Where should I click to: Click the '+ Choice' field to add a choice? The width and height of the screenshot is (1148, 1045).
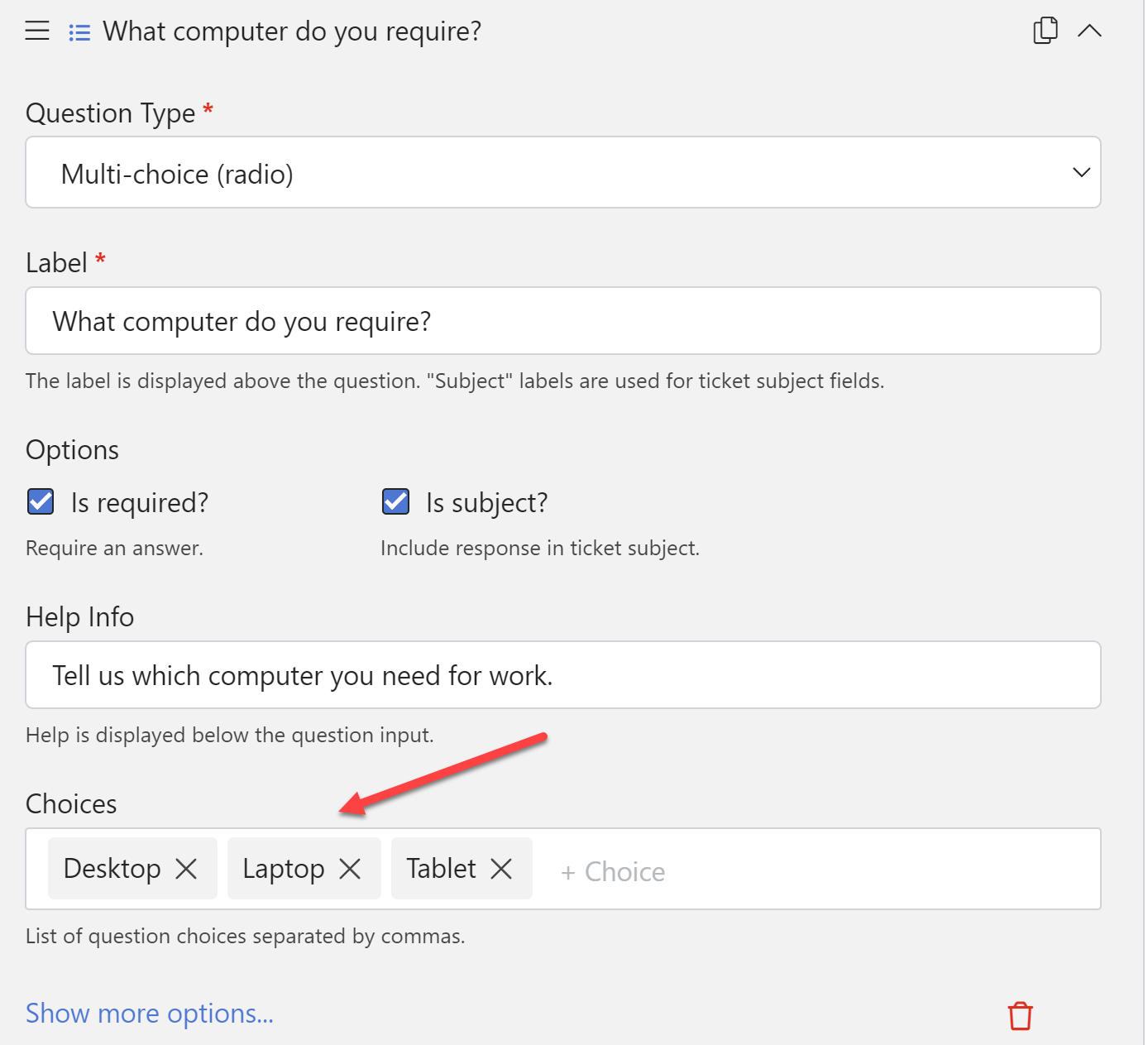coord(613,870)
